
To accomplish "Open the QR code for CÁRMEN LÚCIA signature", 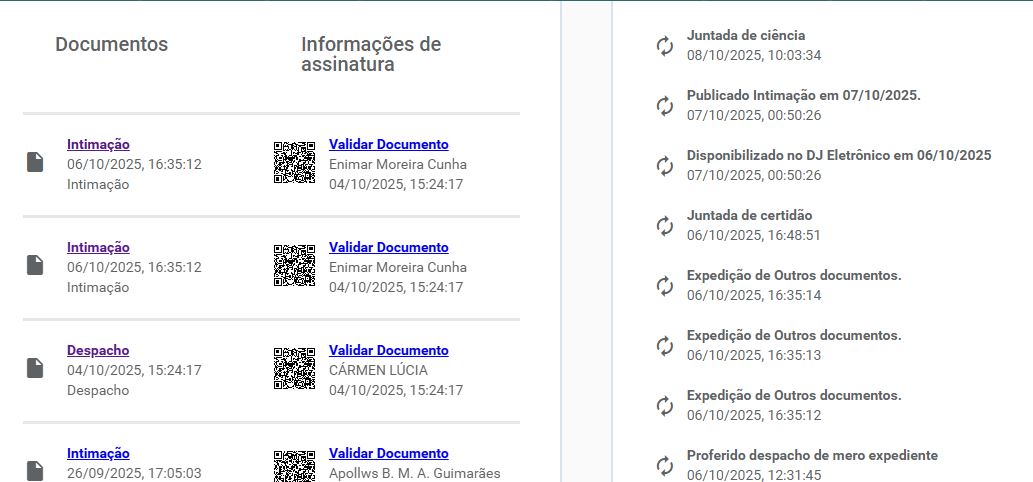I will point(294,368).
